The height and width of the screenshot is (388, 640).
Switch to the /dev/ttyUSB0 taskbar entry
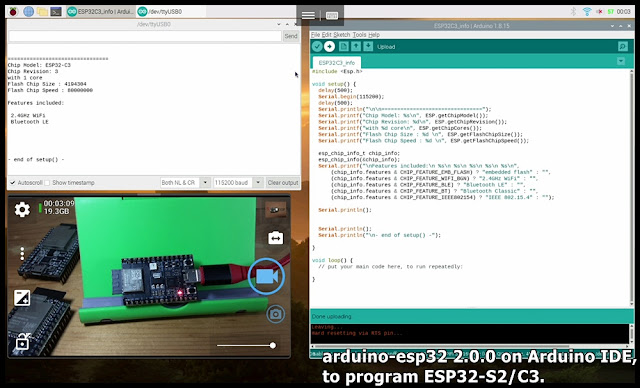click(x=171, y=11)
